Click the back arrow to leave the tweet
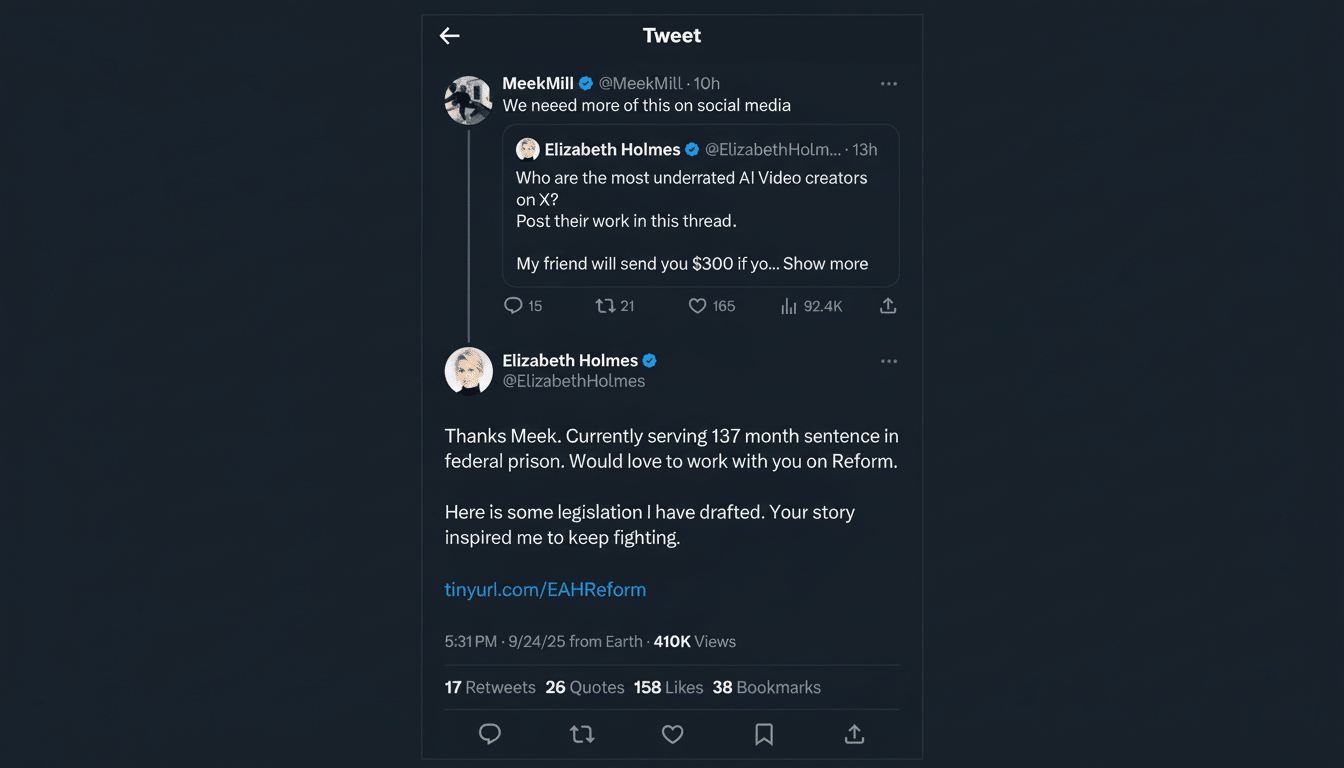The width and height of the screenshot is (1344, 768). coord(449,35)
